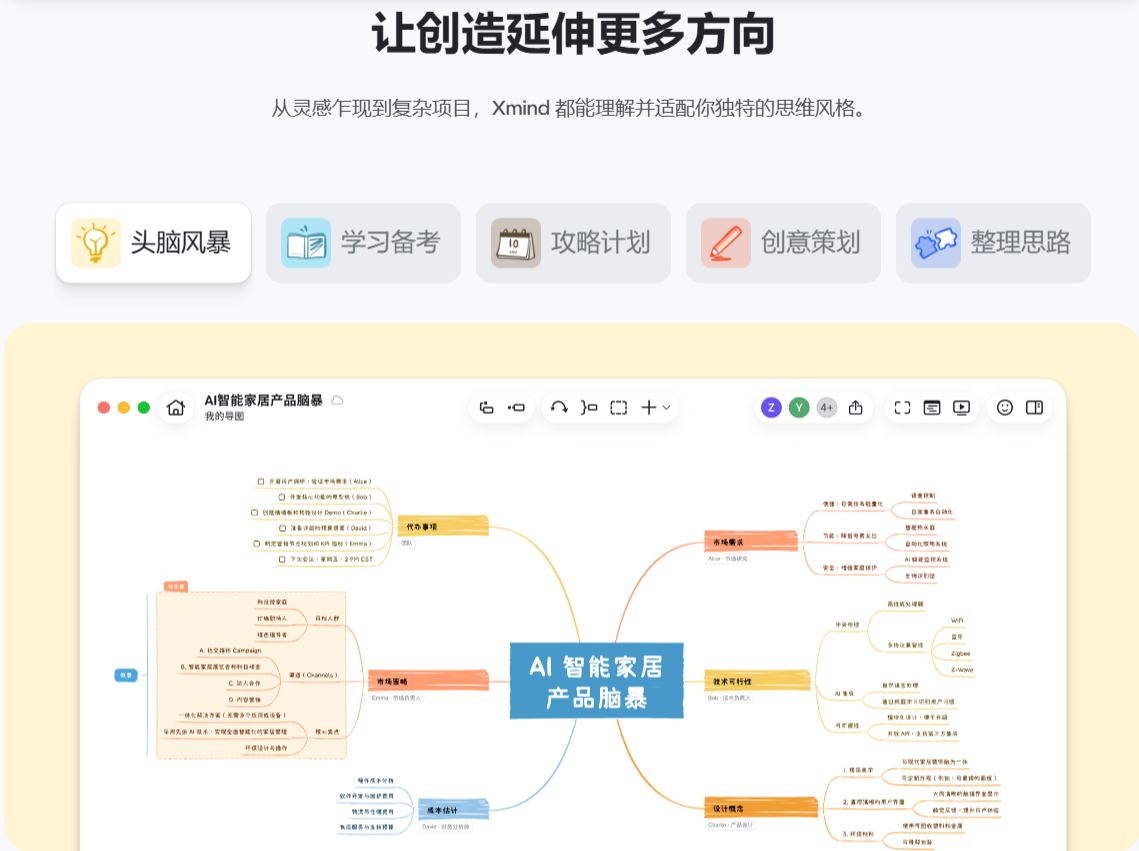Image resolution: width=1139 pixels, height=851 pixels.
Task: Click the plus insert icon
Action: (649, 407)
